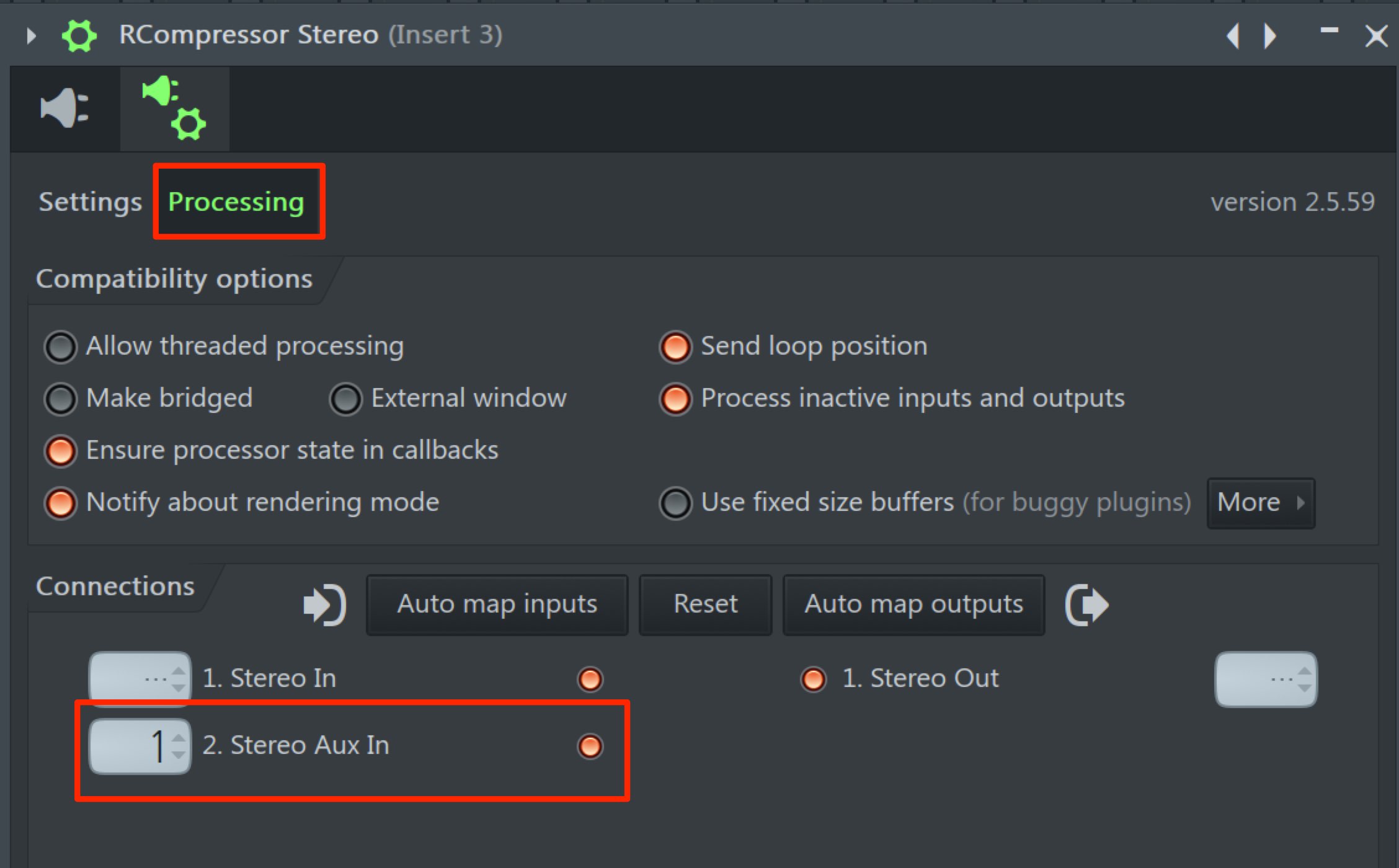Click Auto map inputs button
Screen dimensions: 1399x868
click(497, 604)
